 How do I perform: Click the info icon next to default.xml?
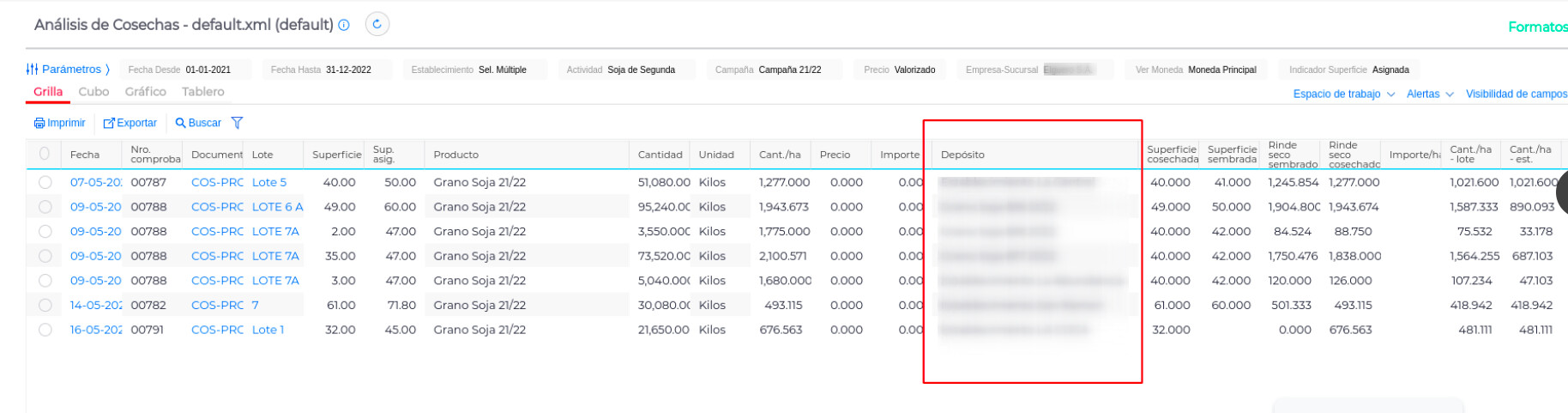(x=344, y=25)
